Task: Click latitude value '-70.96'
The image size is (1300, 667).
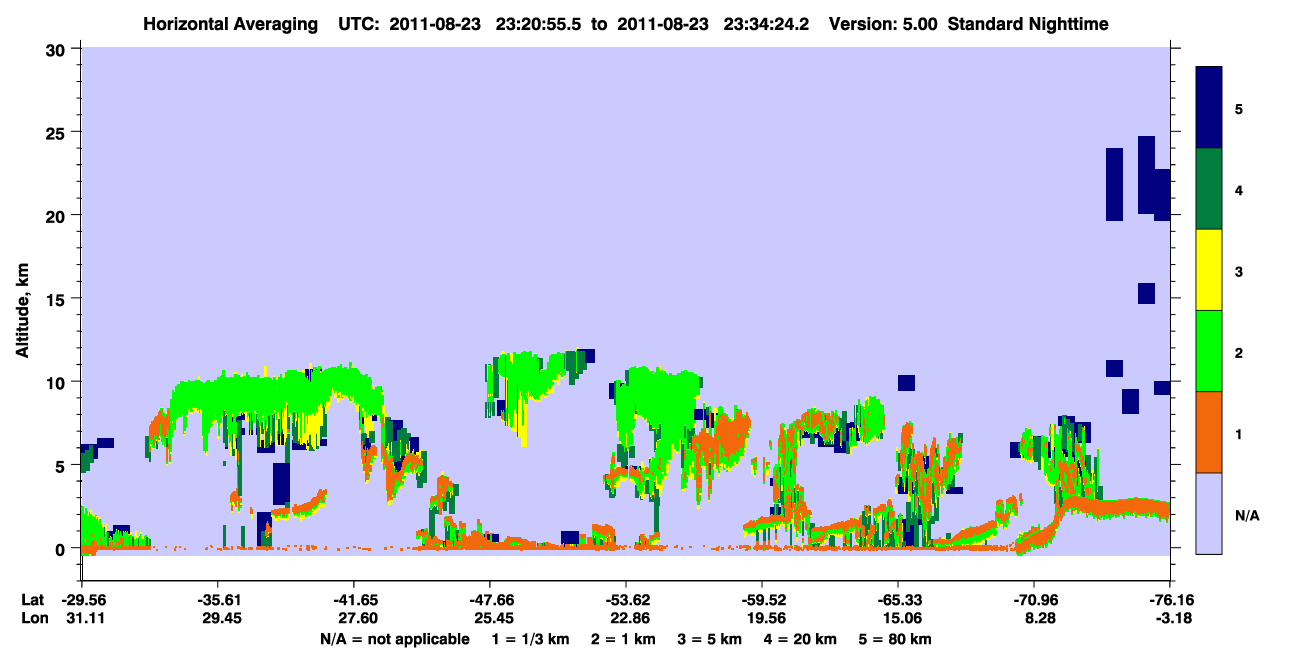Action: tap(1034, 600)
